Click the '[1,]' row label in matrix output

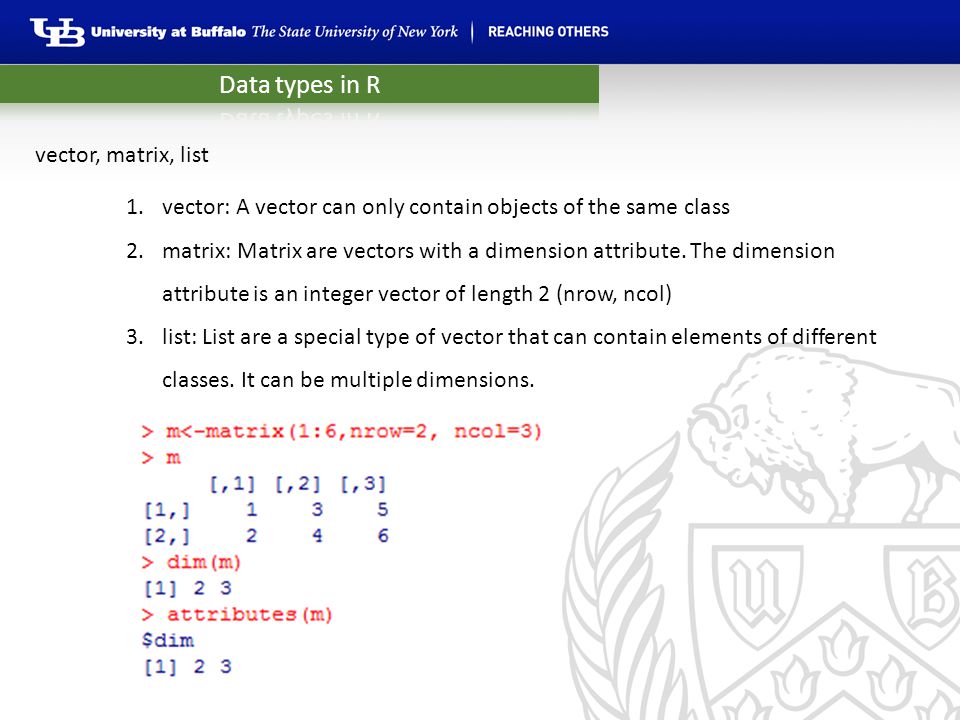pyautogui.click(x=167, y=510)
